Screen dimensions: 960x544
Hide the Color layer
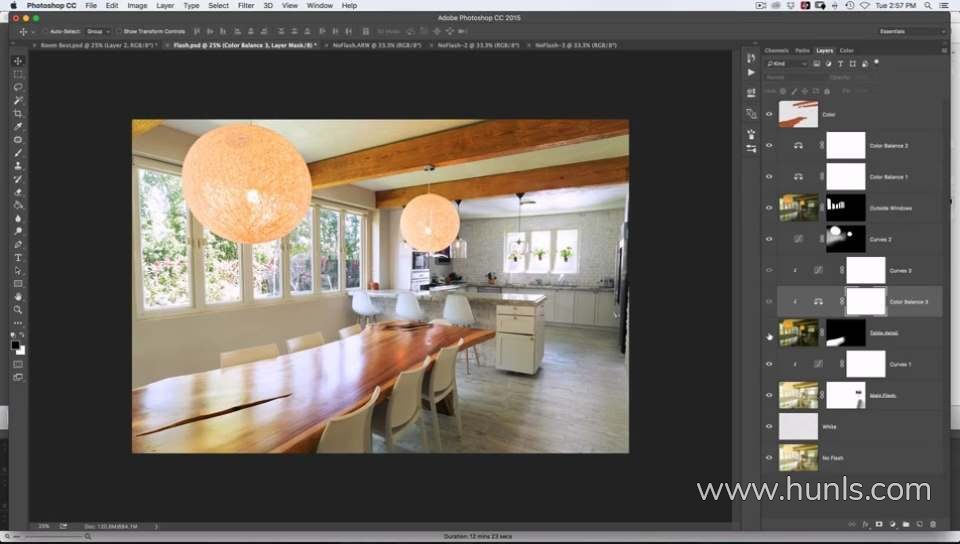pos(769,114)
